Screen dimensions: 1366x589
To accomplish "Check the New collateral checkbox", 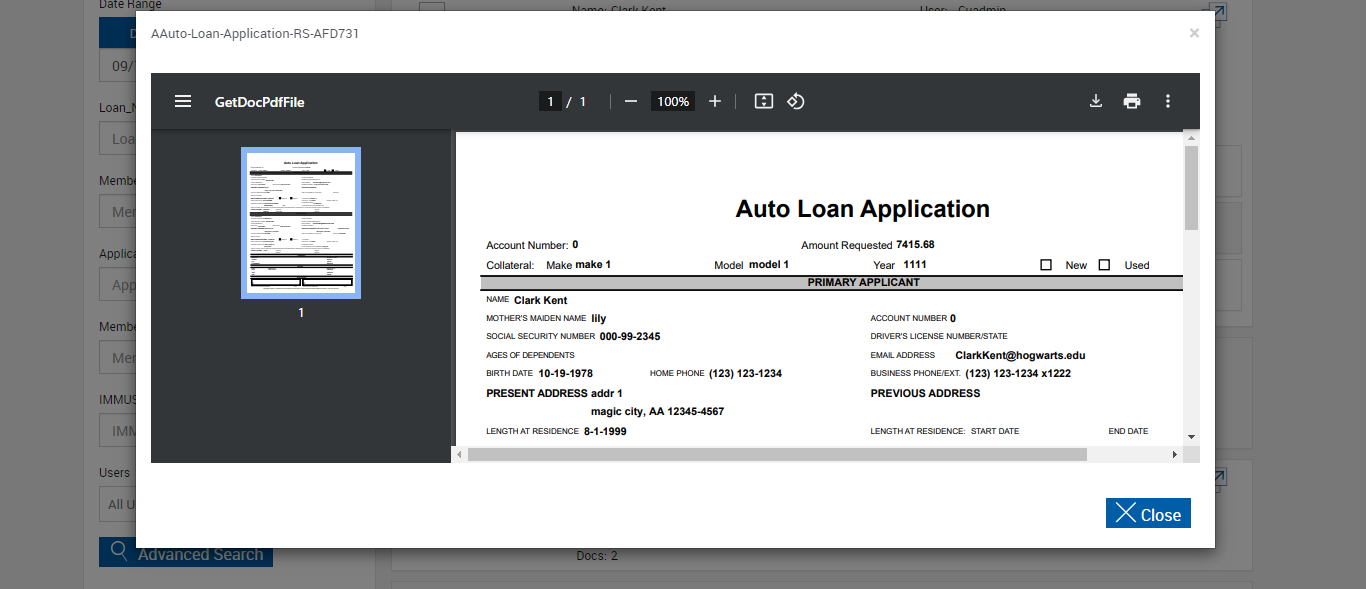I will pyautogui.click(x=1046, y=265).
